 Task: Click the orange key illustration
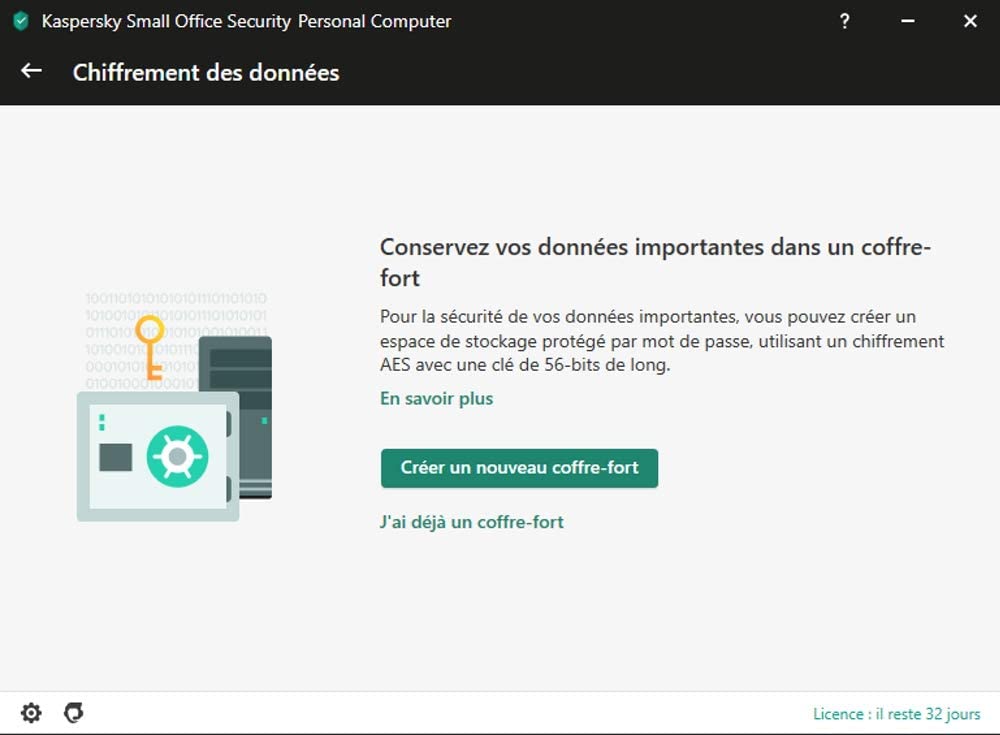(151, 346)
